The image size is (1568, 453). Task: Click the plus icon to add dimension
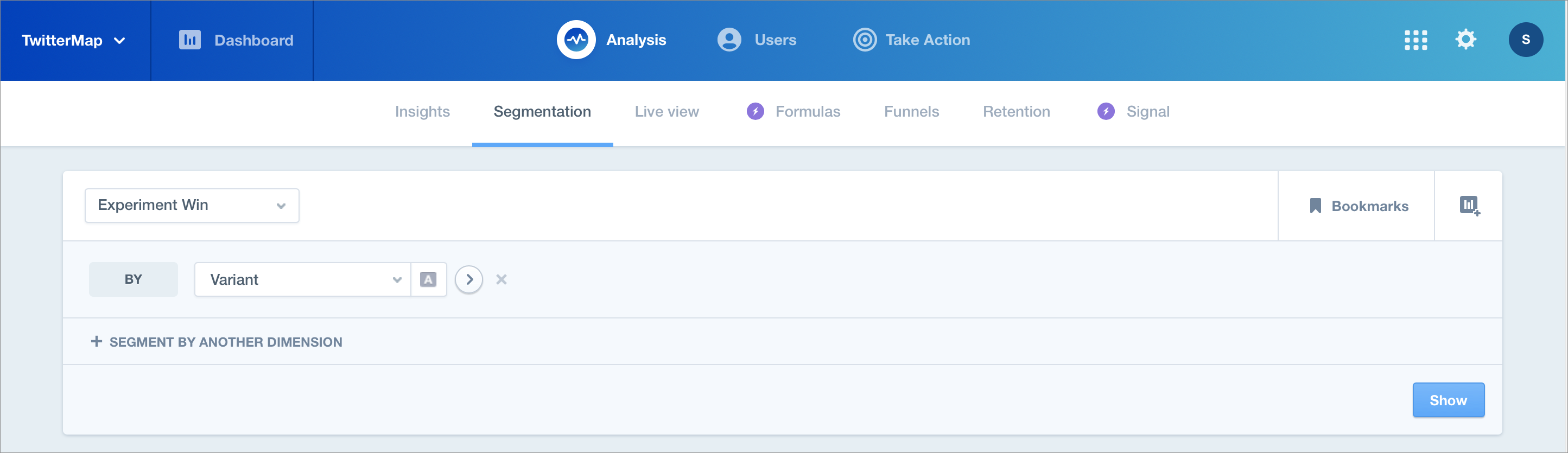pos(96,341)
